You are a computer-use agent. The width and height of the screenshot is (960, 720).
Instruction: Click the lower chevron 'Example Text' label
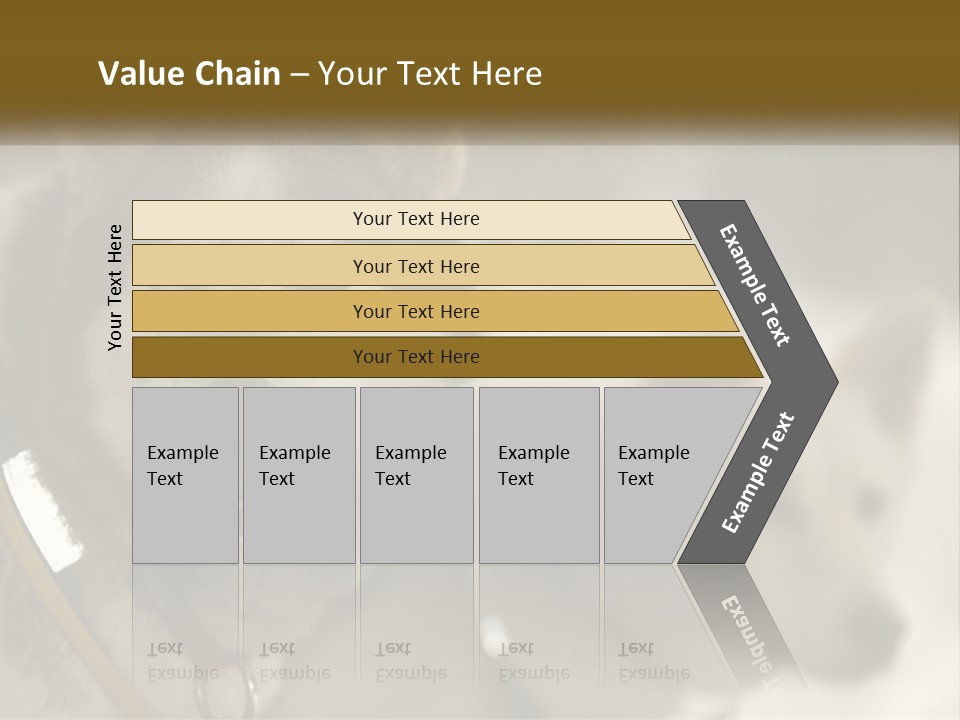pos(758,473)
